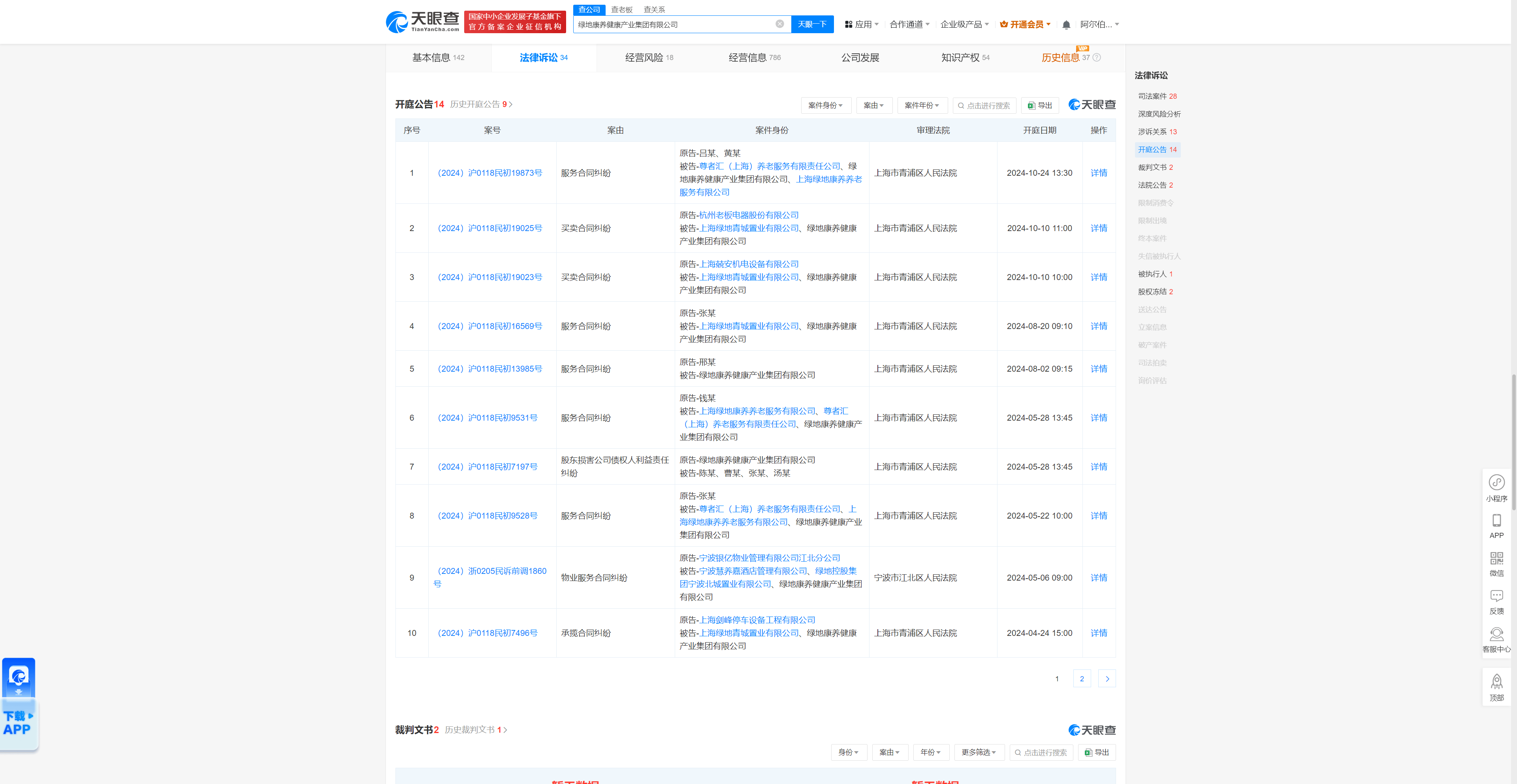Jump to 被执行人 1 in the side nav
The height and width of the screenshot is (784, 1517).
click(x=1155, y=274)
